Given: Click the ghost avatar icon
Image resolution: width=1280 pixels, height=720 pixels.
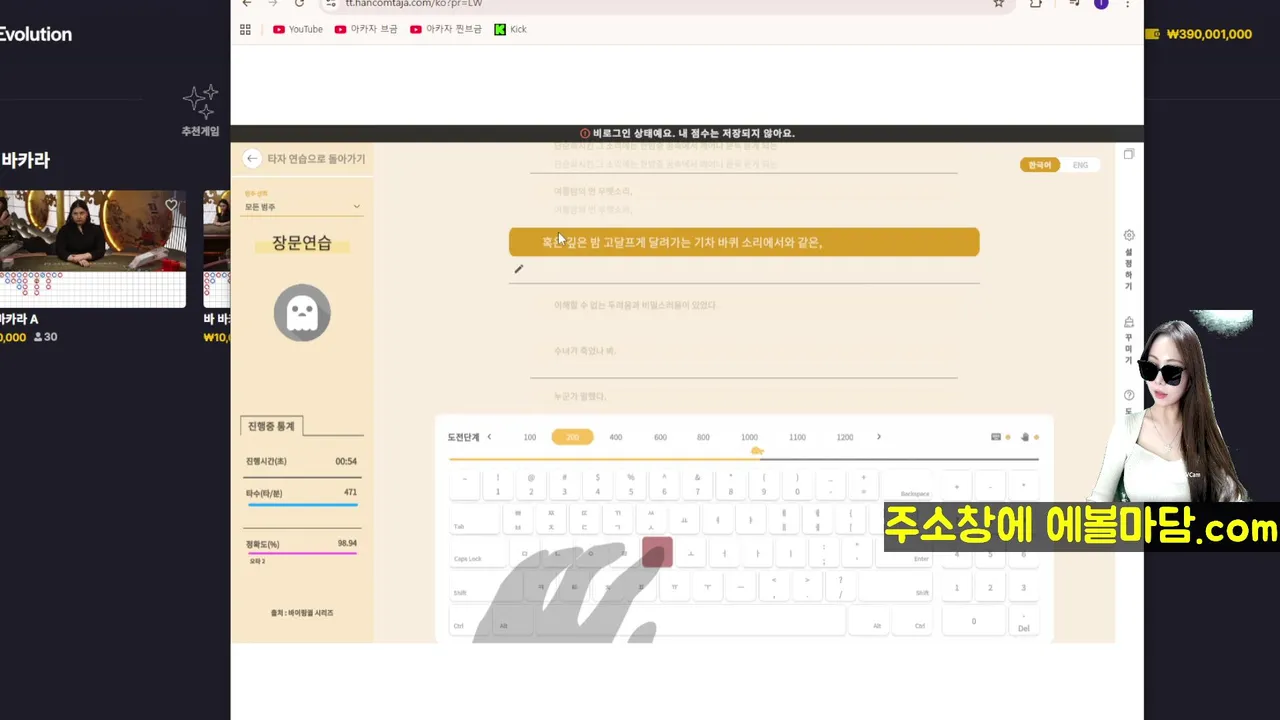Looking at the screenshot, I should tap(302, 313).
